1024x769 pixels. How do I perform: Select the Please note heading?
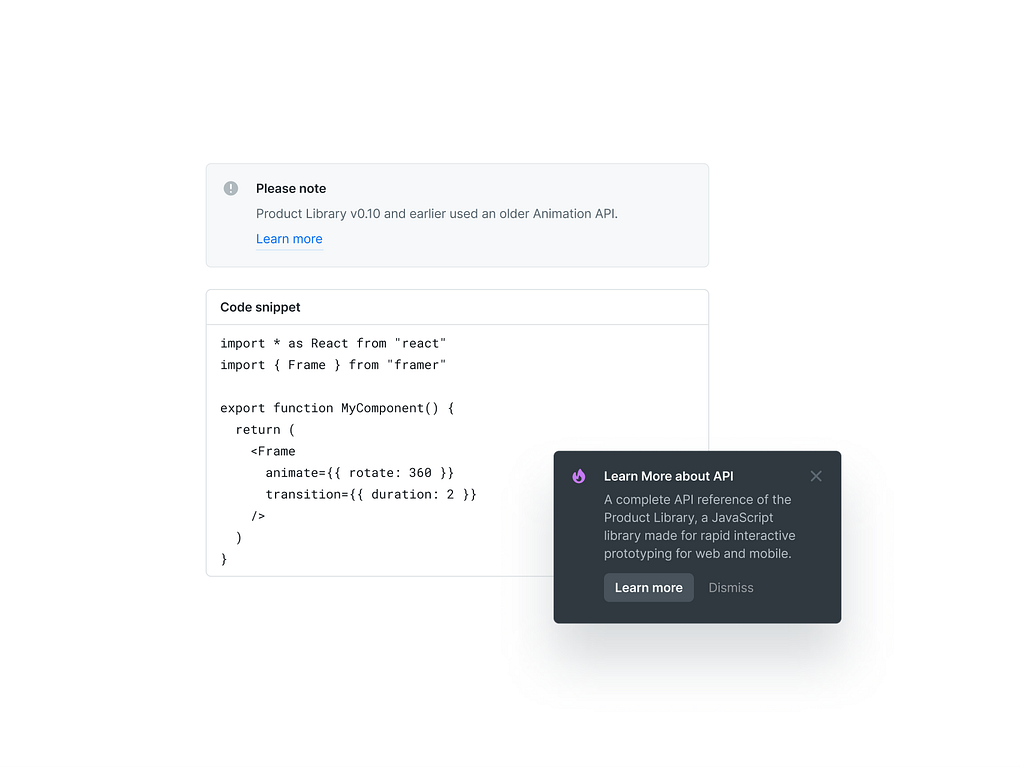pos(291,188)
